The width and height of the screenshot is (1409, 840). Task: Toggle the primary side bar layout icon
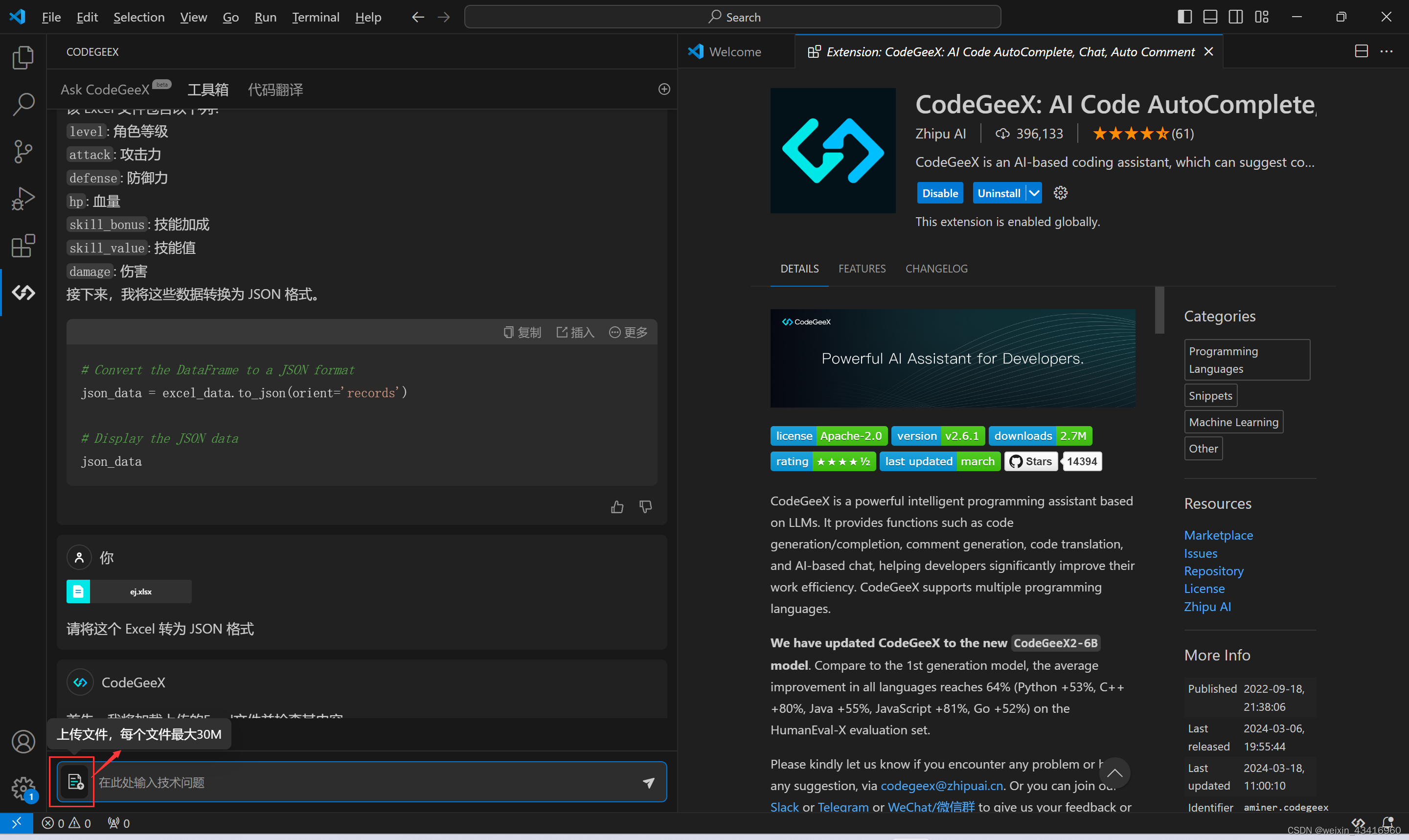1184,17
